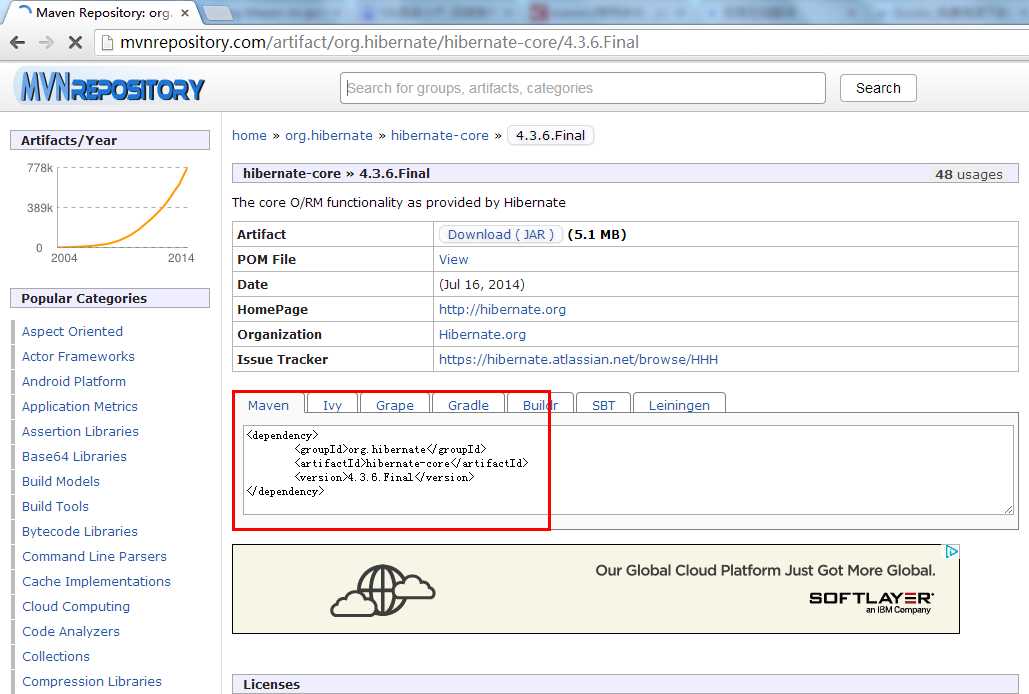
Task: Download the JAR artifact
Action: point(501,235)
